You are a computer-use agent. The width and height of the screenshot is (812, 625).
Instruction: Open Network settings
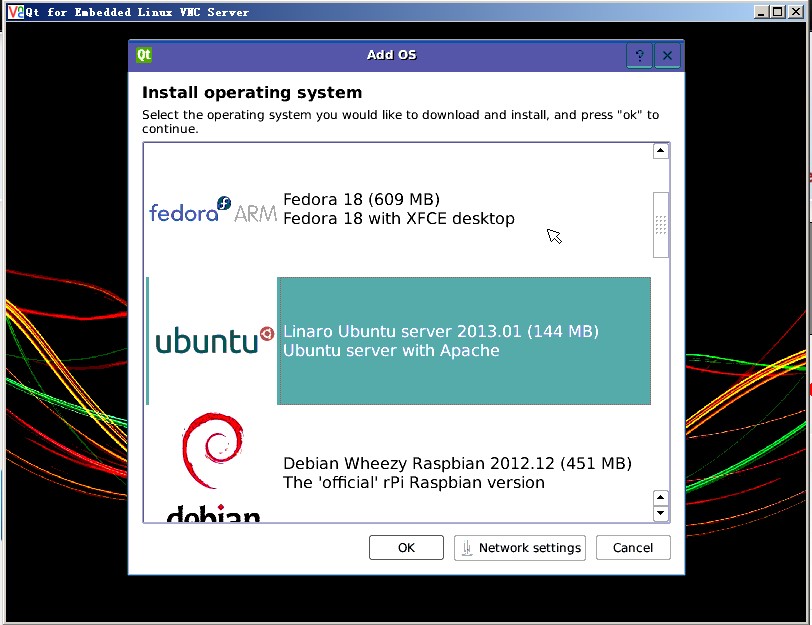(x=520, y=548)
